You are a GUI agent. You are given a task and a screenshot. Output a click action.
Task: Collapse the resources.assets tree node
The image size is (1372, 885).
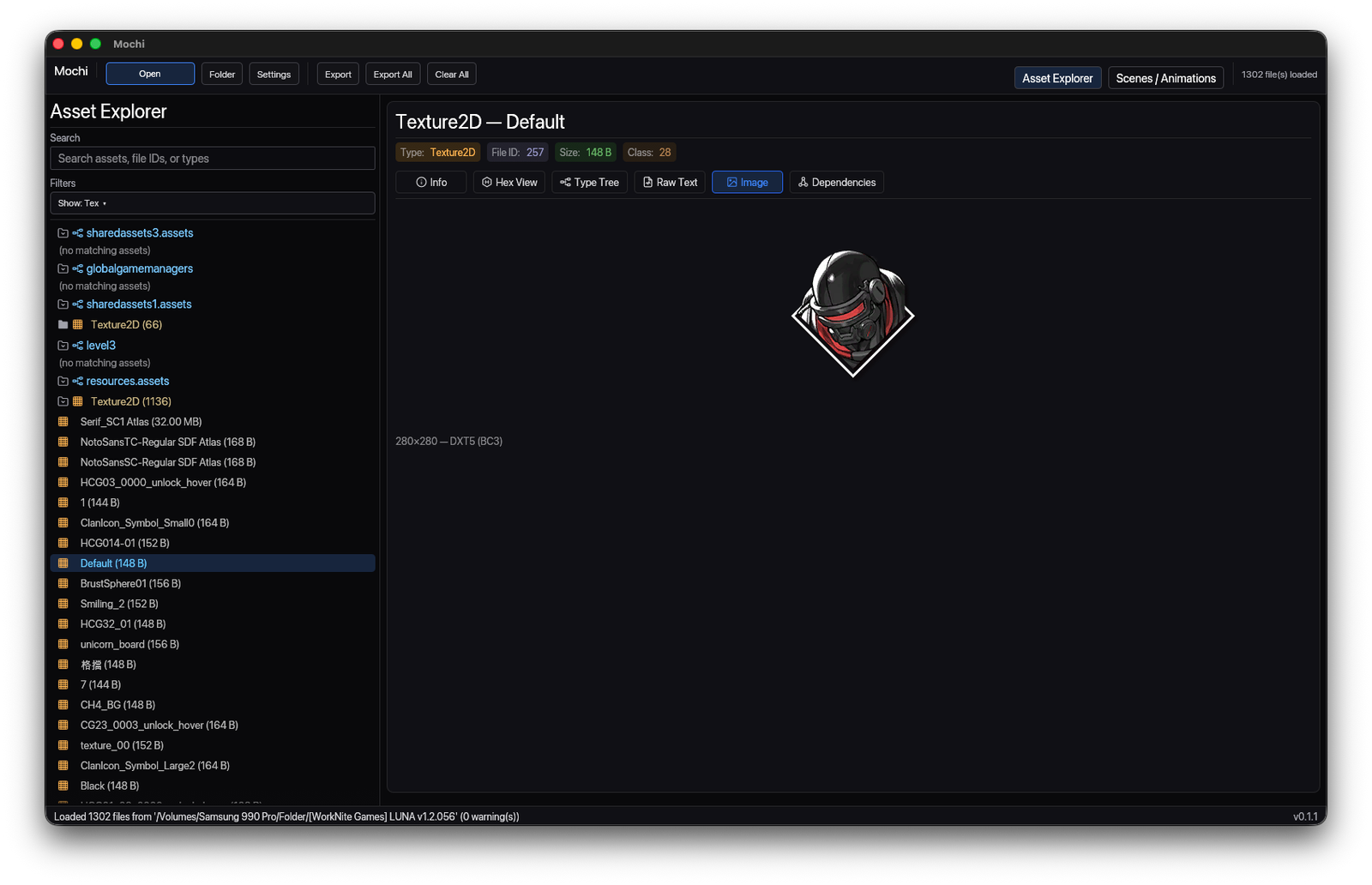point(63,382)
